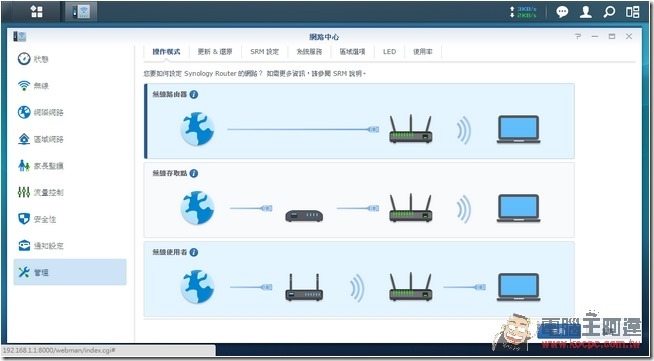Image resolution: width=654 pixels, height=361 pixels.
Task: Open the 家長監護 parental control section
Action: [70, 165]
